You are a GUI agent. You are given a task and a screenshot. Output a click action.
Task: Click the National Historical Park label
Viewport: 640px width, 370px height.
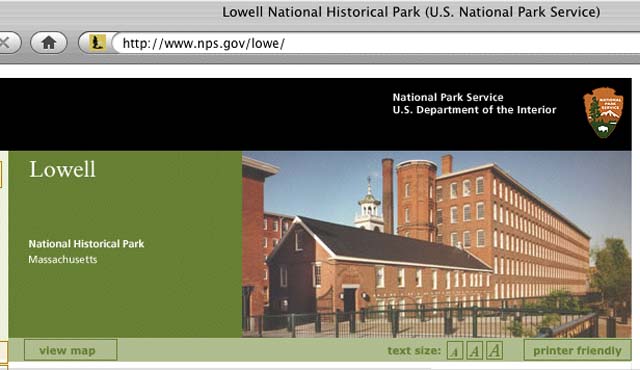86,244
